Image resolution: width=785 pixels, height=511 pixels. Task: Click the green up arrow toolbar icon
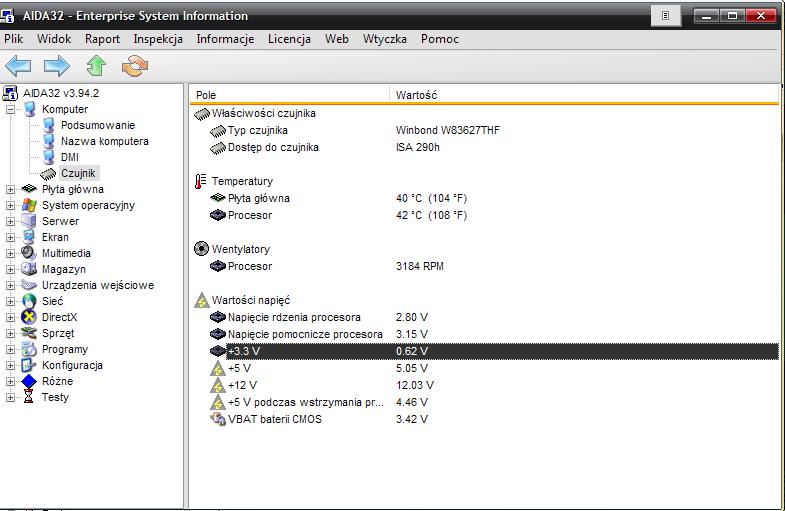point(96,66)
